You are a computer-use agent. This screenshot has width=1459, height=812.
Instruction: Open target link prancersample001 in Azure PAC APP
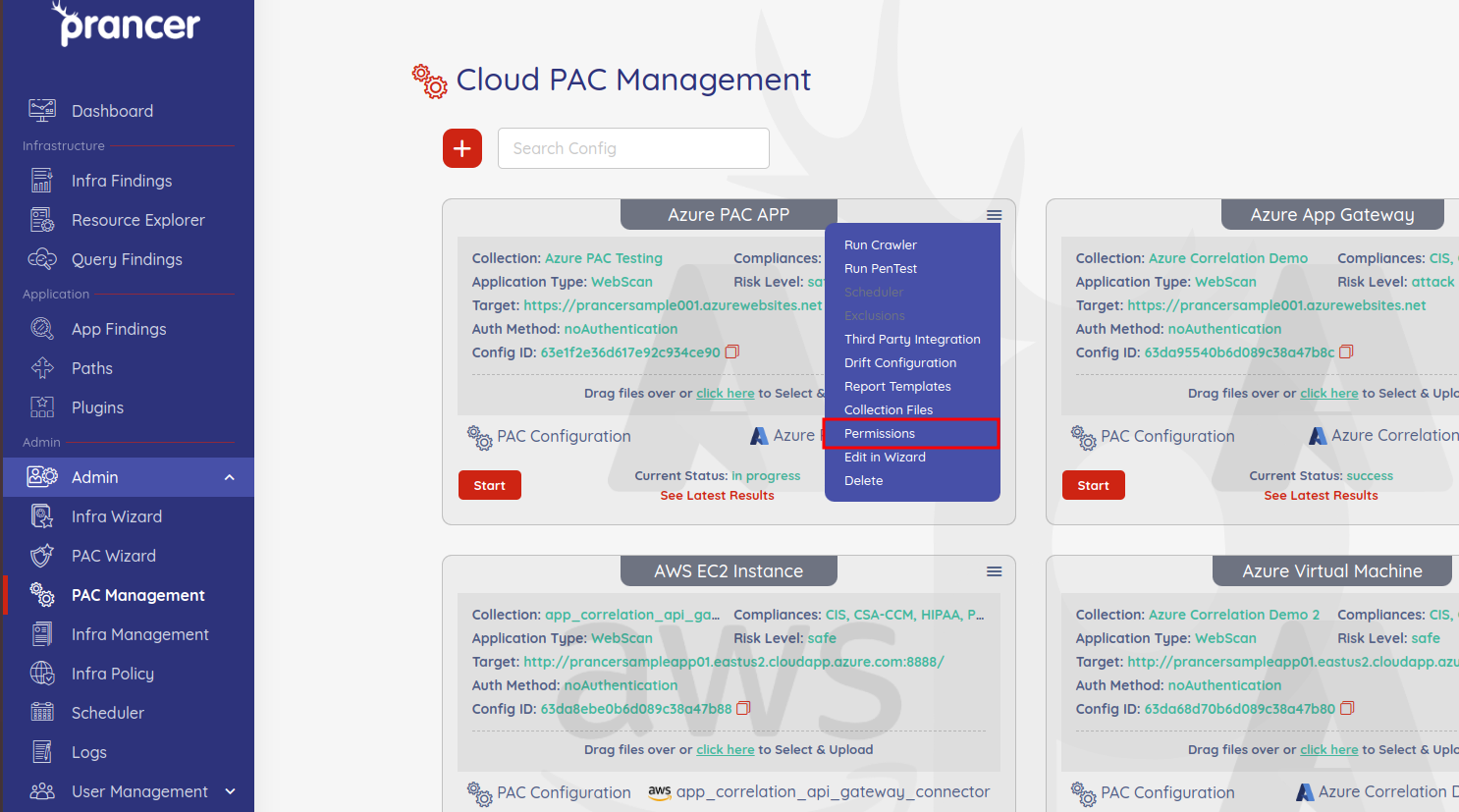tap(674, 305)
